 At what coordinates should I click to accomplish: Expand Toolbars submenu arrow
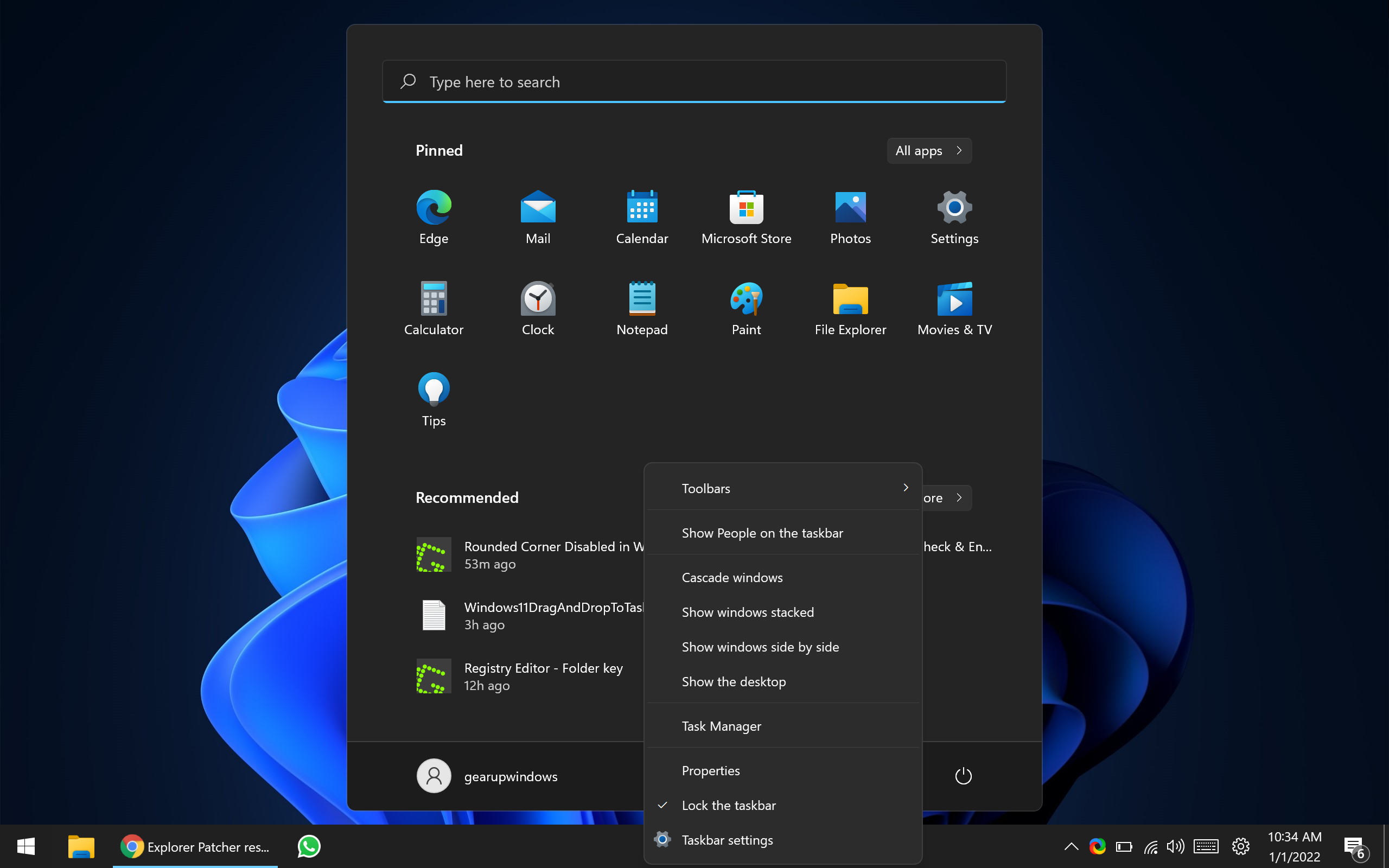pos(906,487)
